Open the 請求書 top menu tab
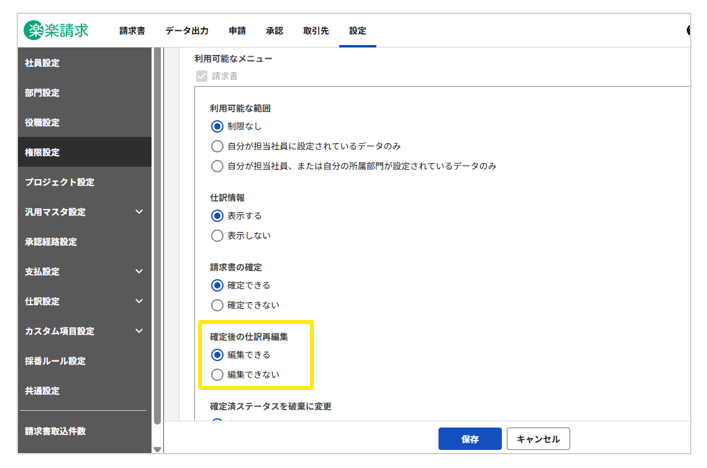Viewport: 707px width, 468px height. point(132,31)
